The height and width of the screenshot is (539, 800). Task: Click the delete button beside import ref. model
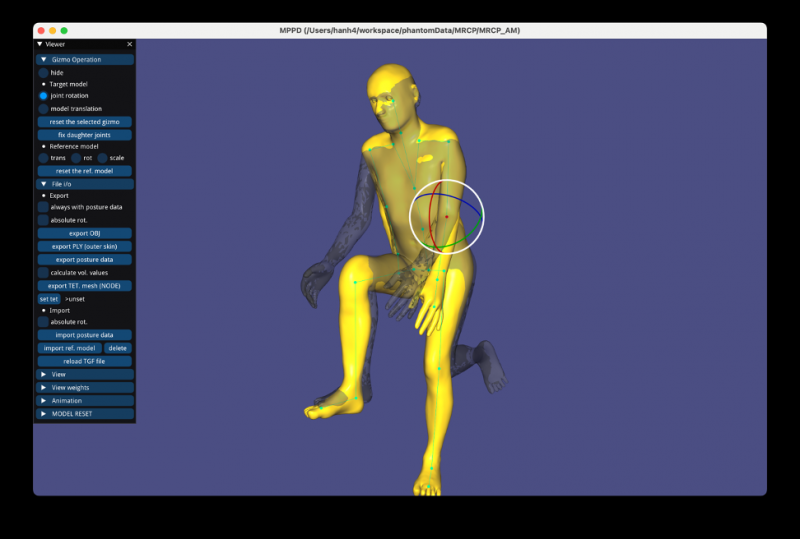[117, 348]
